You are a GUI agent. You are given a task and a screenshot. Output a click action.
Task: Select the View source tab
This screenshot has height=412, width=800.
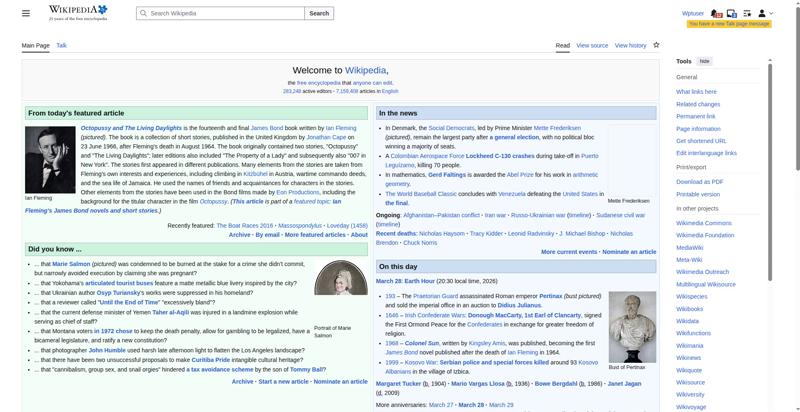592,45
